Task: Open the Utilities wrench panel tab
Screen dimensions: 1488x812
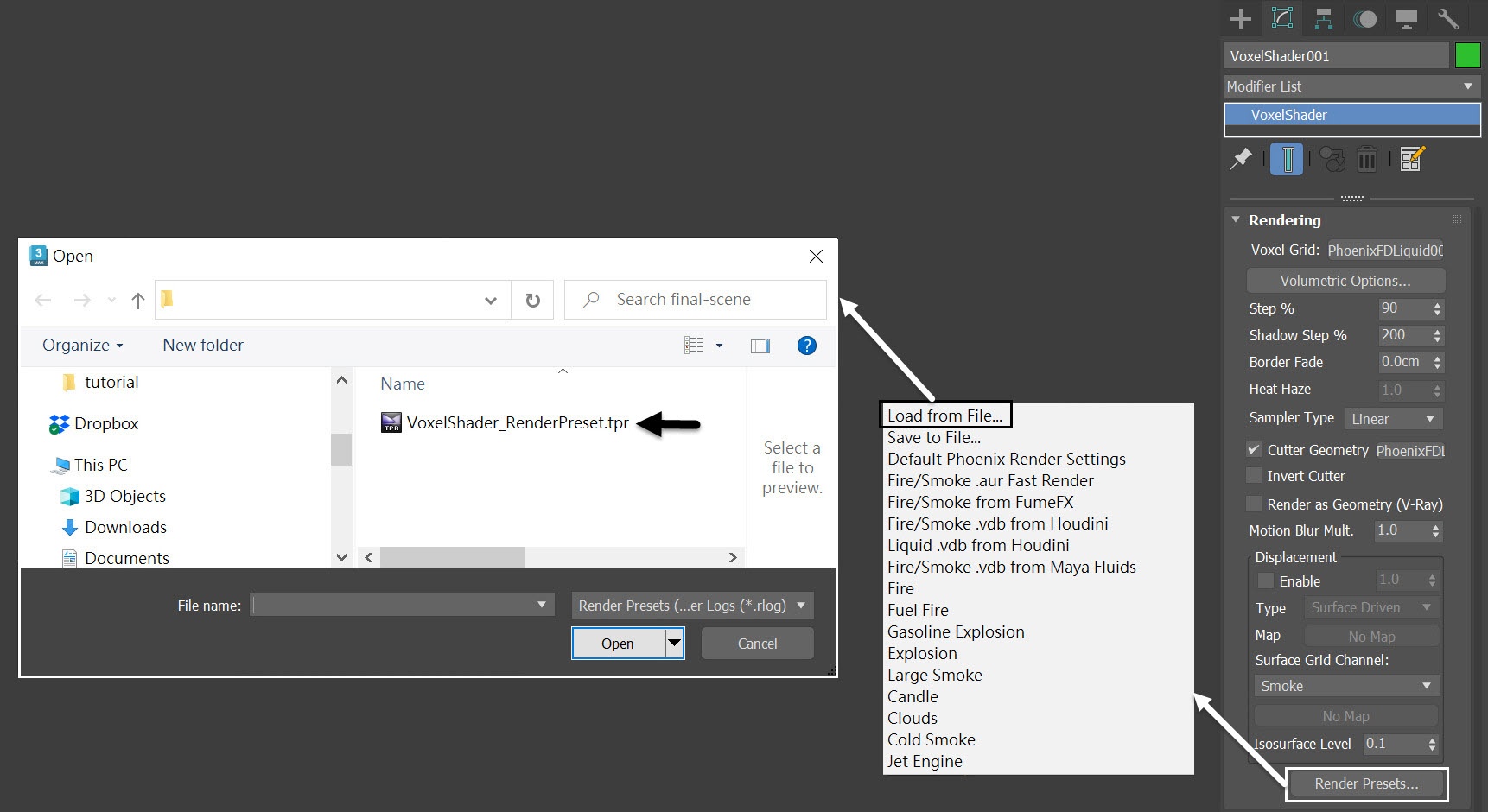Action: click(1448, 19)
